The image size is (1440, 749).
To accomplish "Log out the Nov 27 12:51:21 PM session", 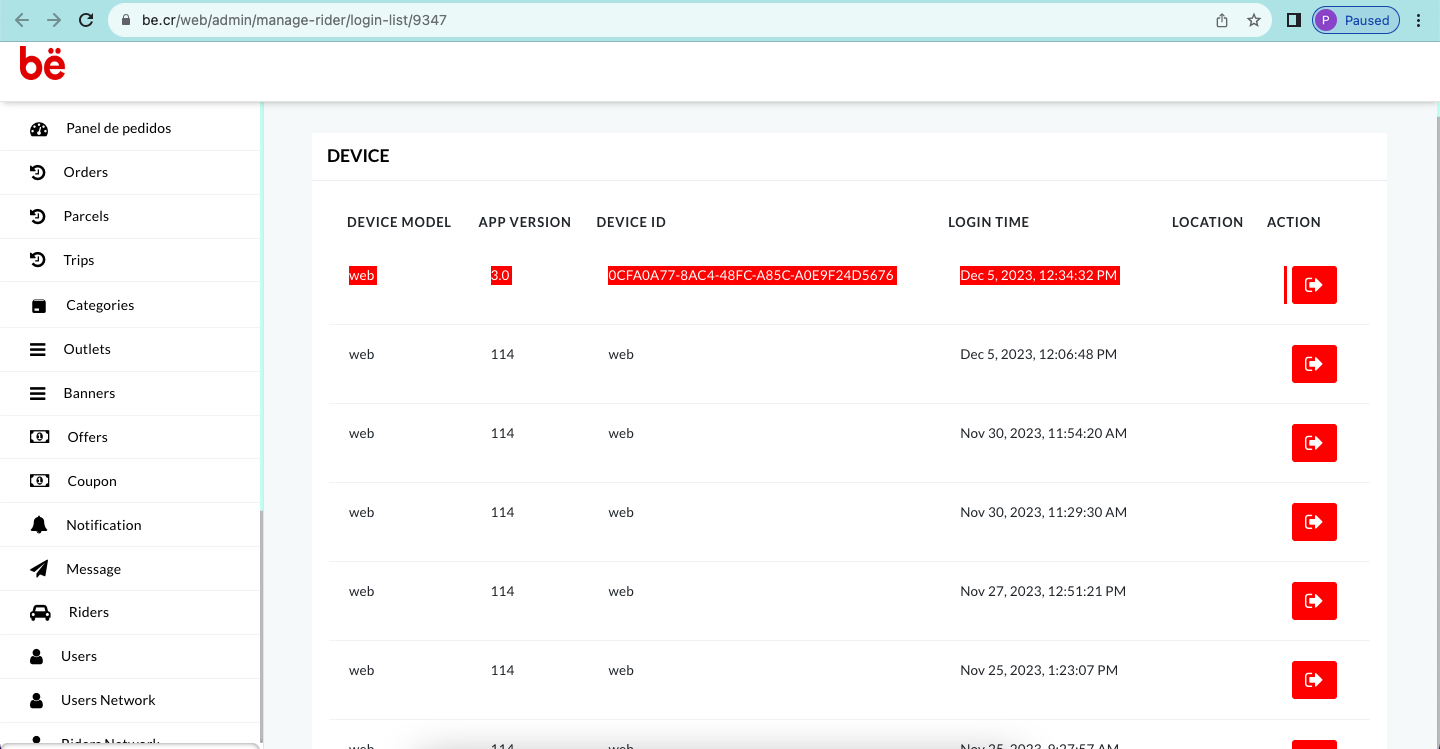I will [x=1314, y=601].
